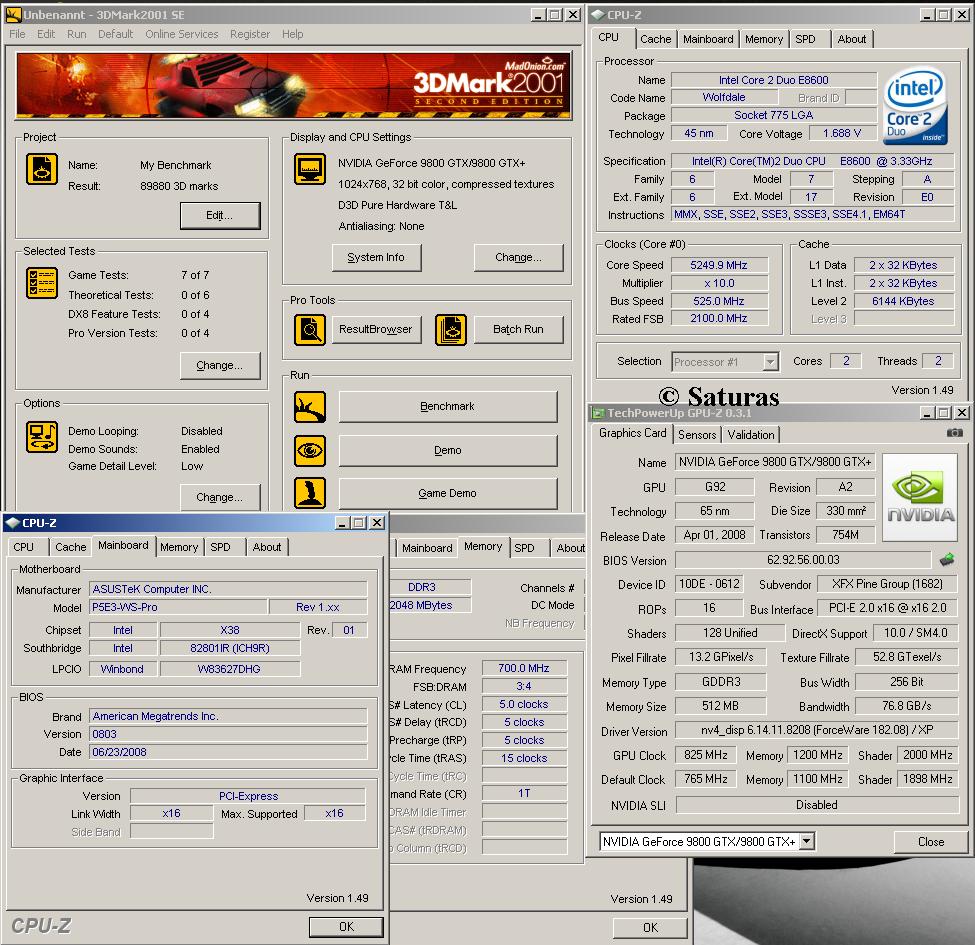
Task: Start the Benchmark run button
Action: click(x=448, y=407)
